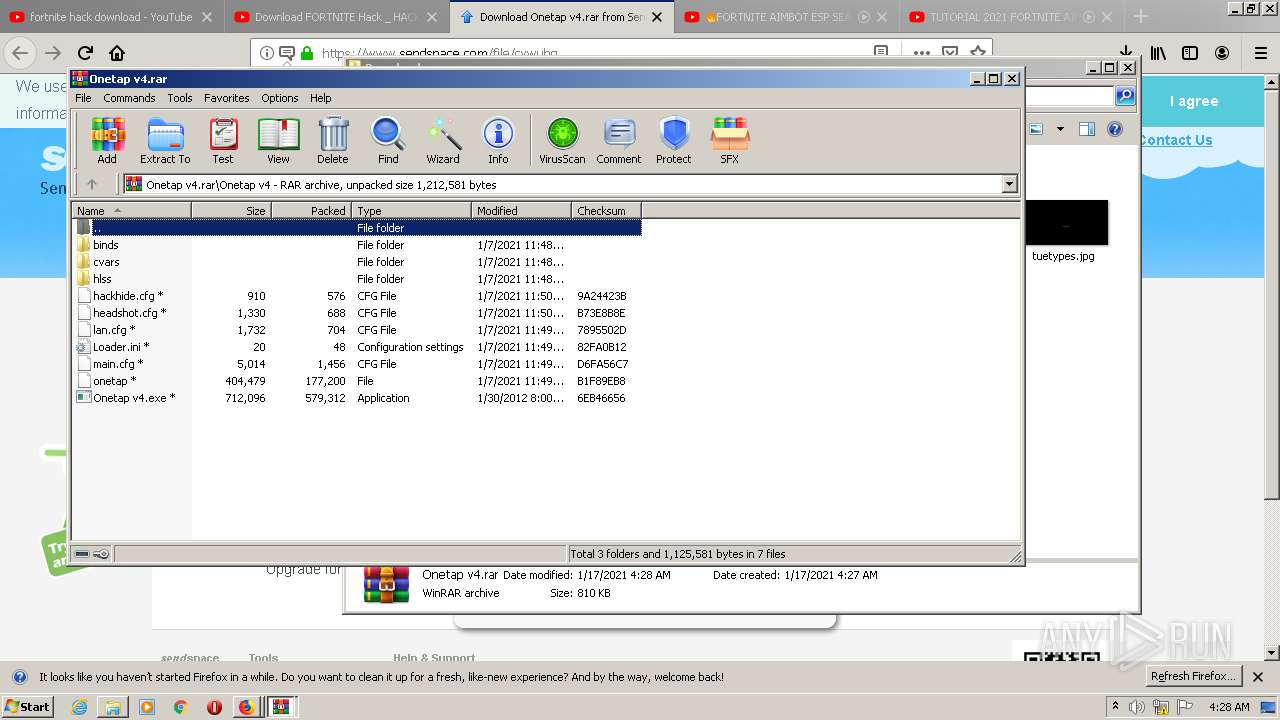Click the Comment toolbar icon
Image resolution: width=1280 pixels, height=720 pixels.
[x=619, y=140]
